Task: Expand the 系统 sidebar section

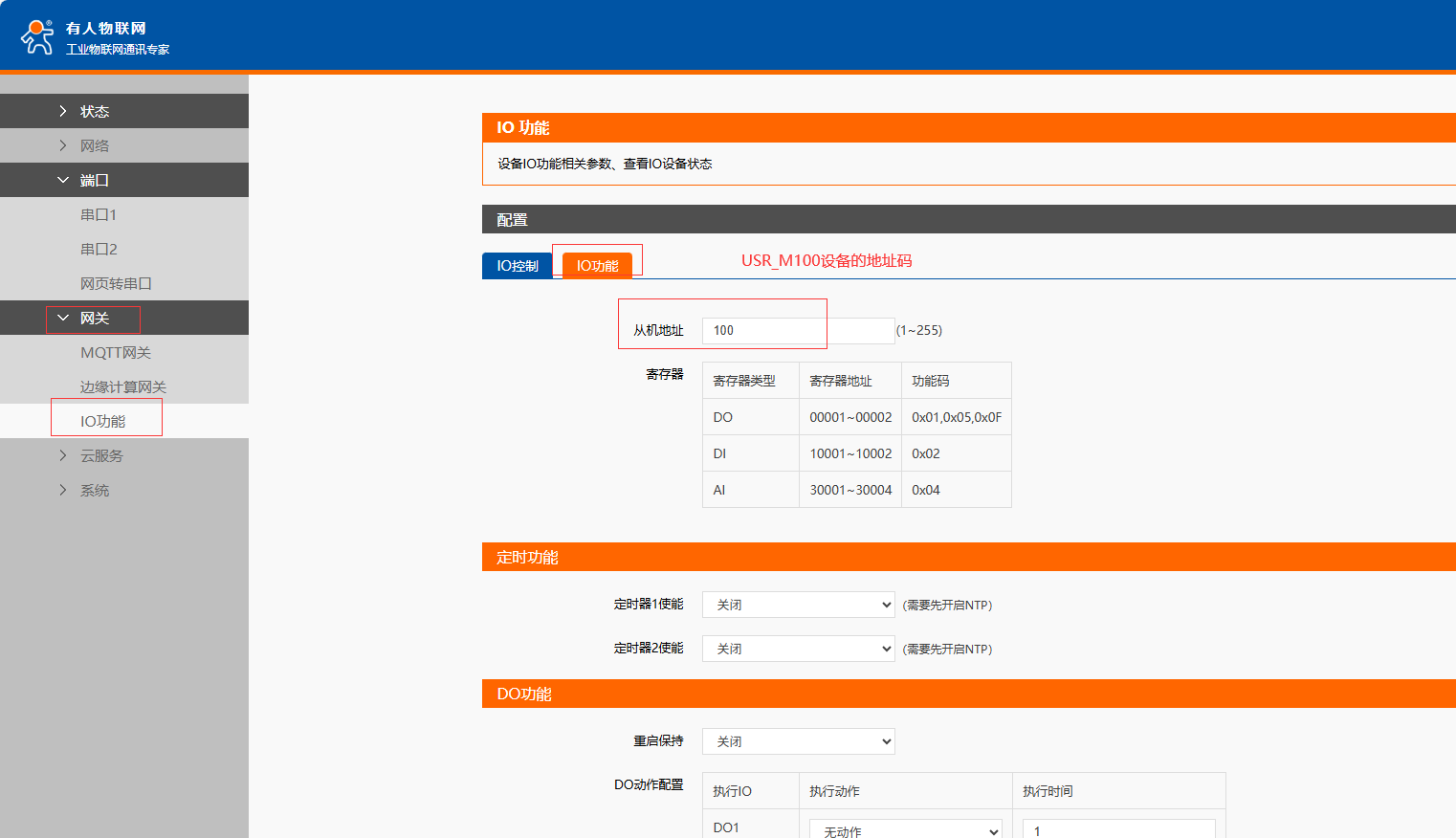Action: tap(94, 490)
